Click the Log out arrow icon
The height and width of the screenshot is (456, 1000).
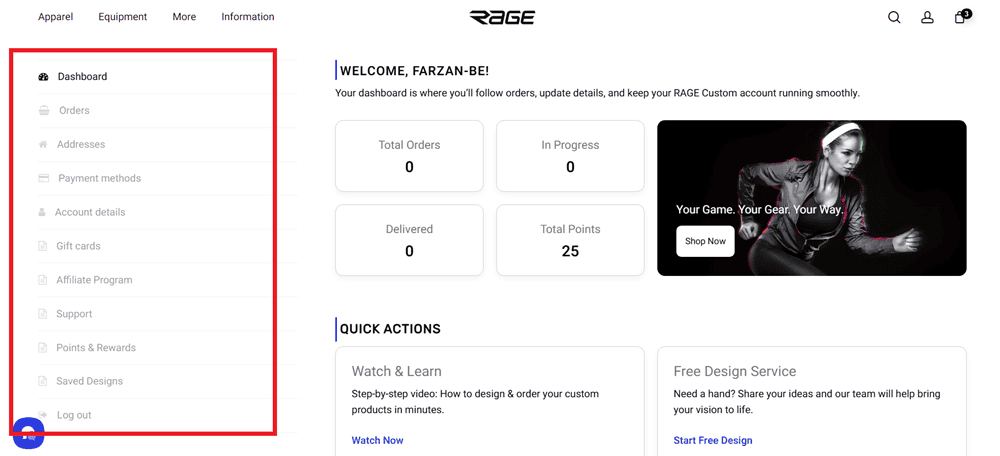(43, 415)
